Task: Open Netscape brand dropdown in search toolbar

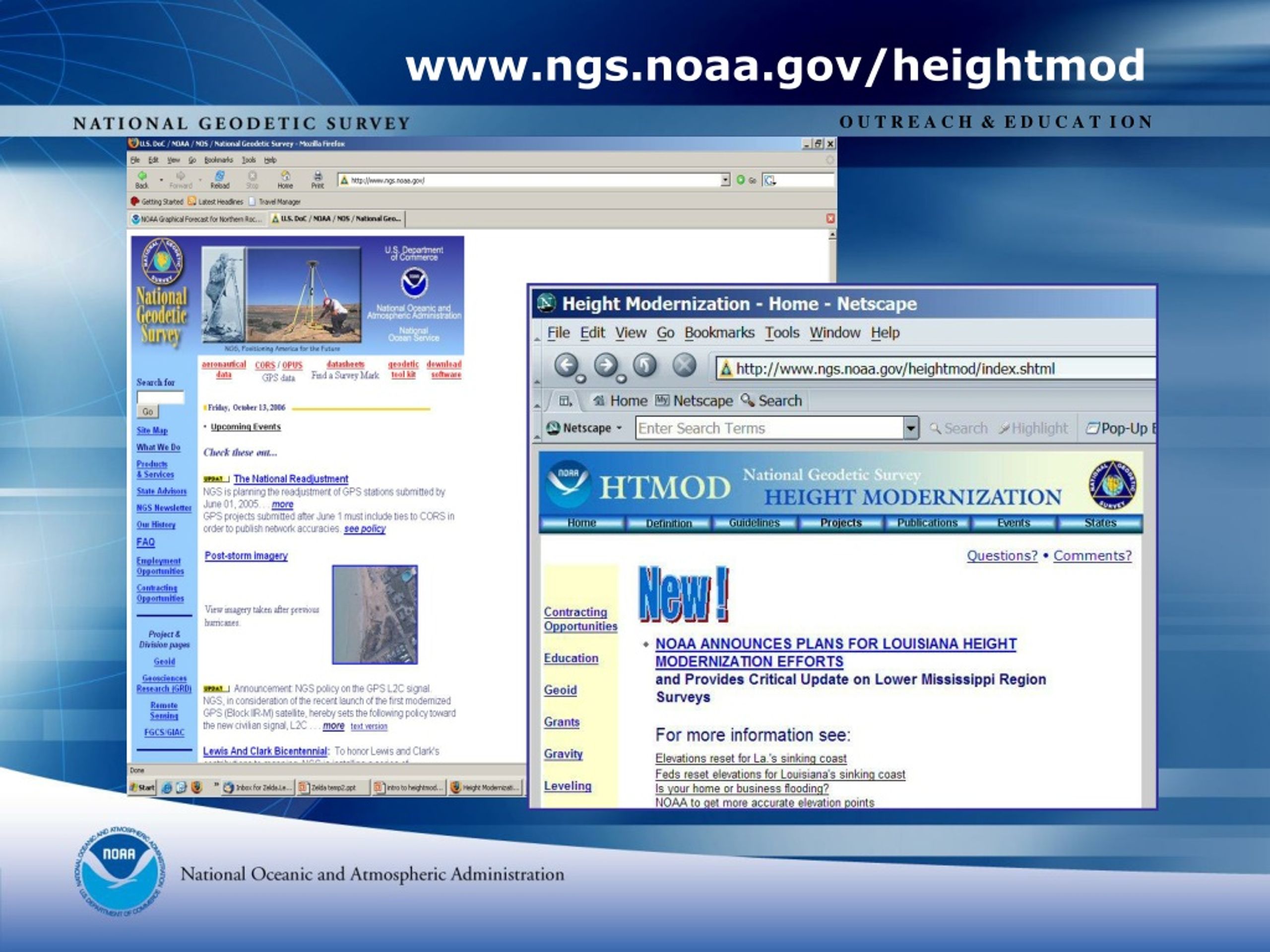Action: coord(584,428)
